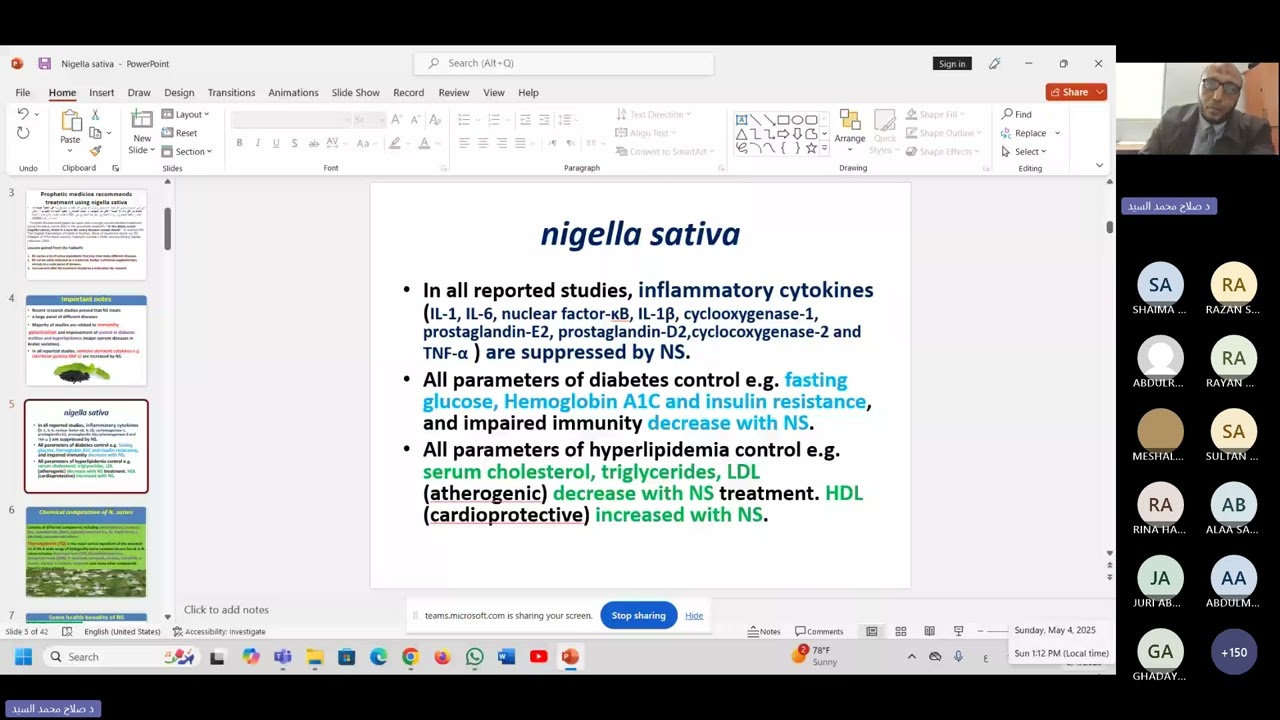Viewport: 1280px width, 720px height.
Task: Select the Rectangle shape in shapes gallery
Action: 783,120
